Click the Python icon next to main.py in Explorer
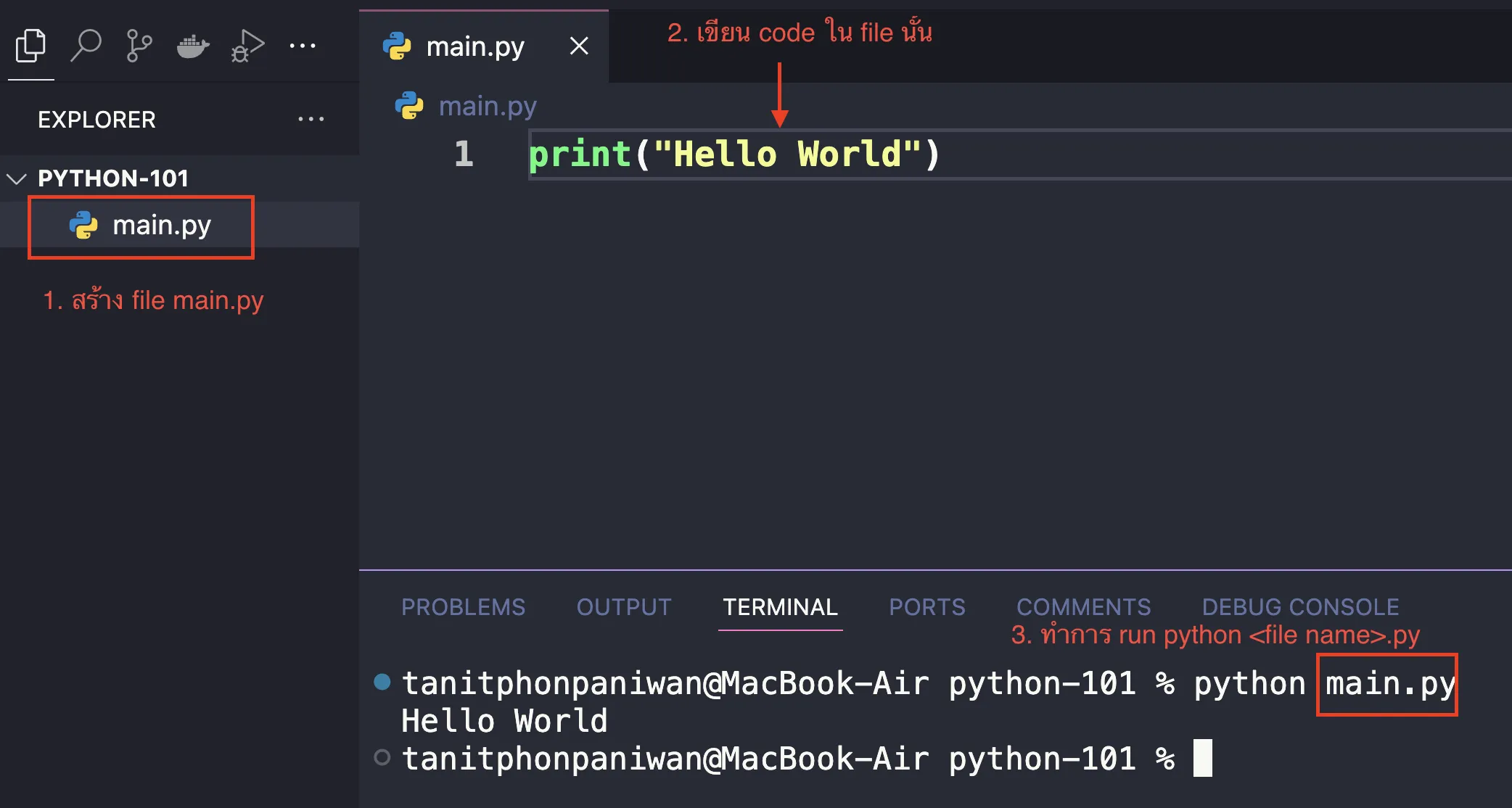Screen dimensions: 1512x808 click(83, 226)
